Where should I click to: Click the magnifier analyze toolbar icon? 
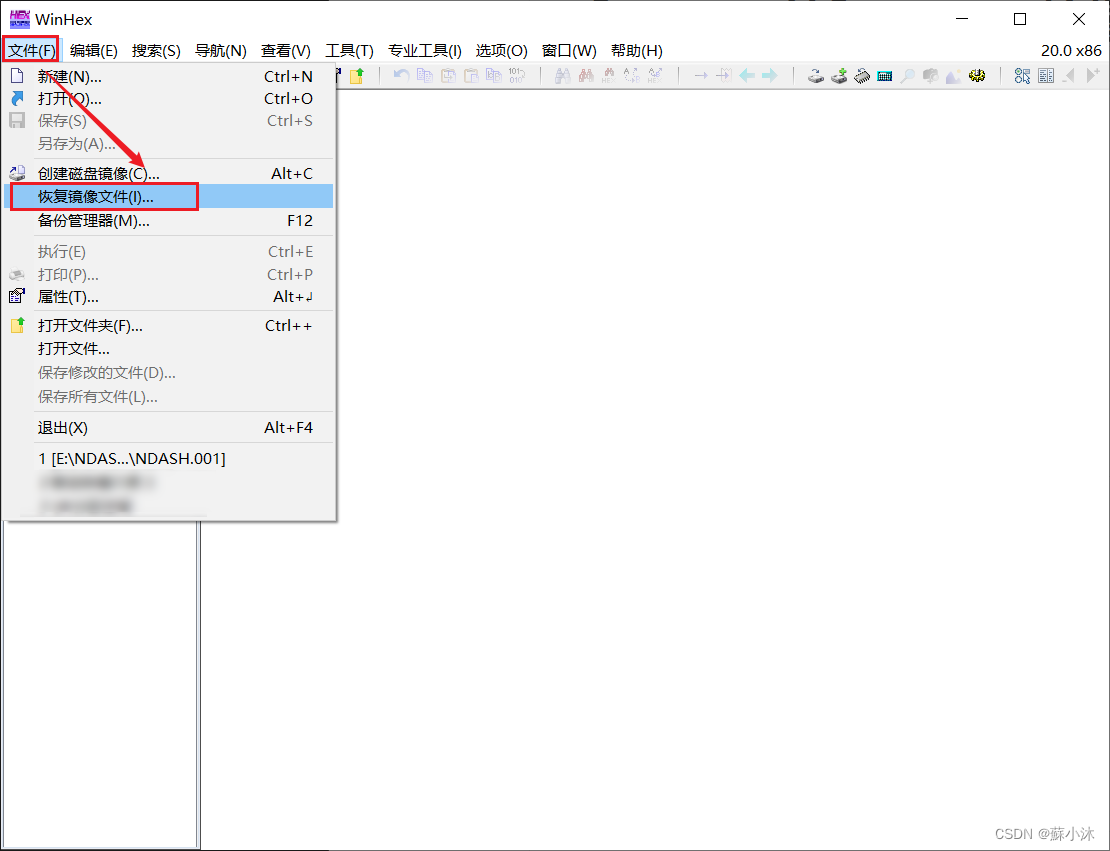pyautogui.click(x=908, y=75)
